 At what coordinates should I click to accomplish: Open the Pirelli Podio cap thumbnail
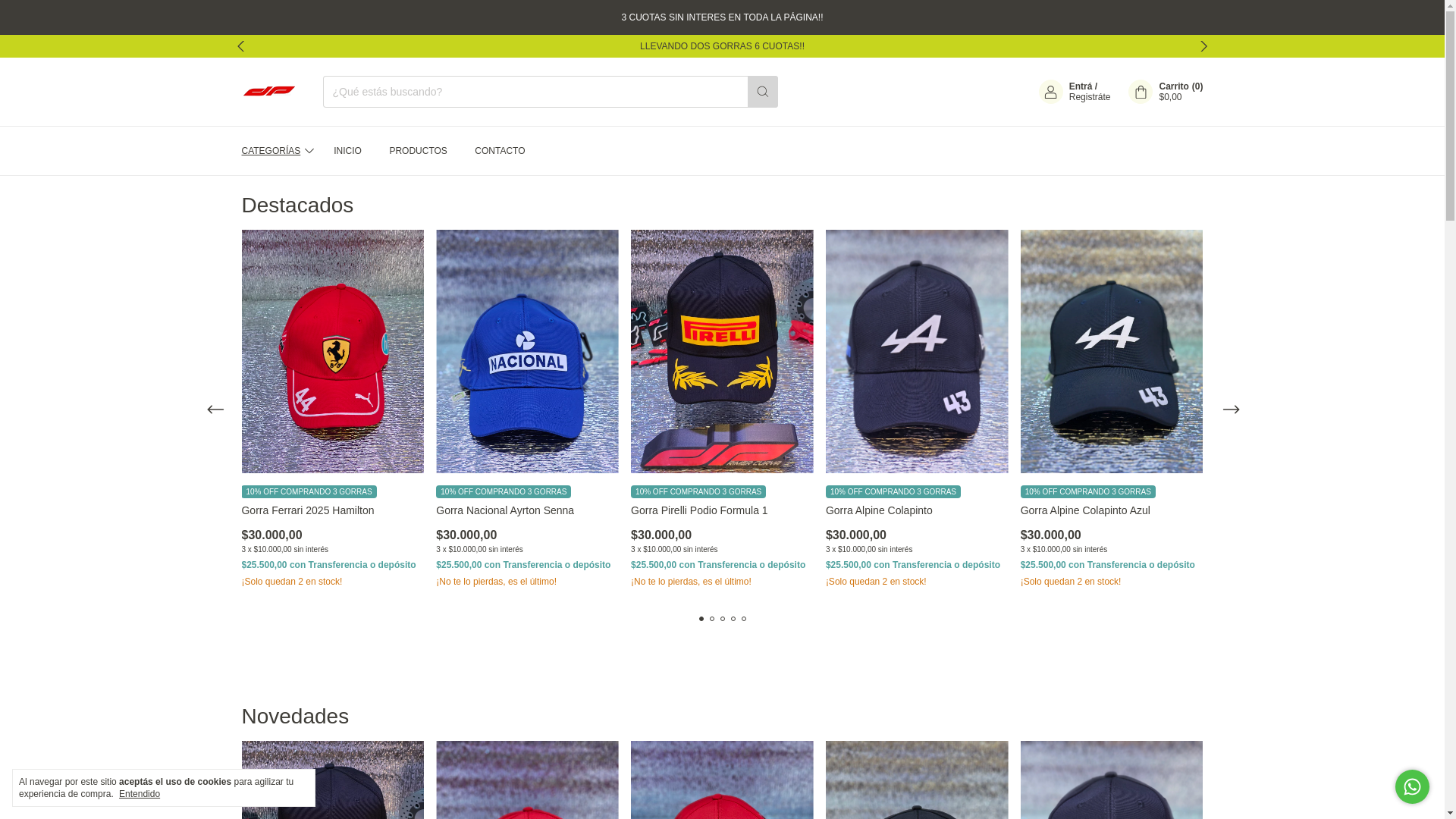(721, 351)
